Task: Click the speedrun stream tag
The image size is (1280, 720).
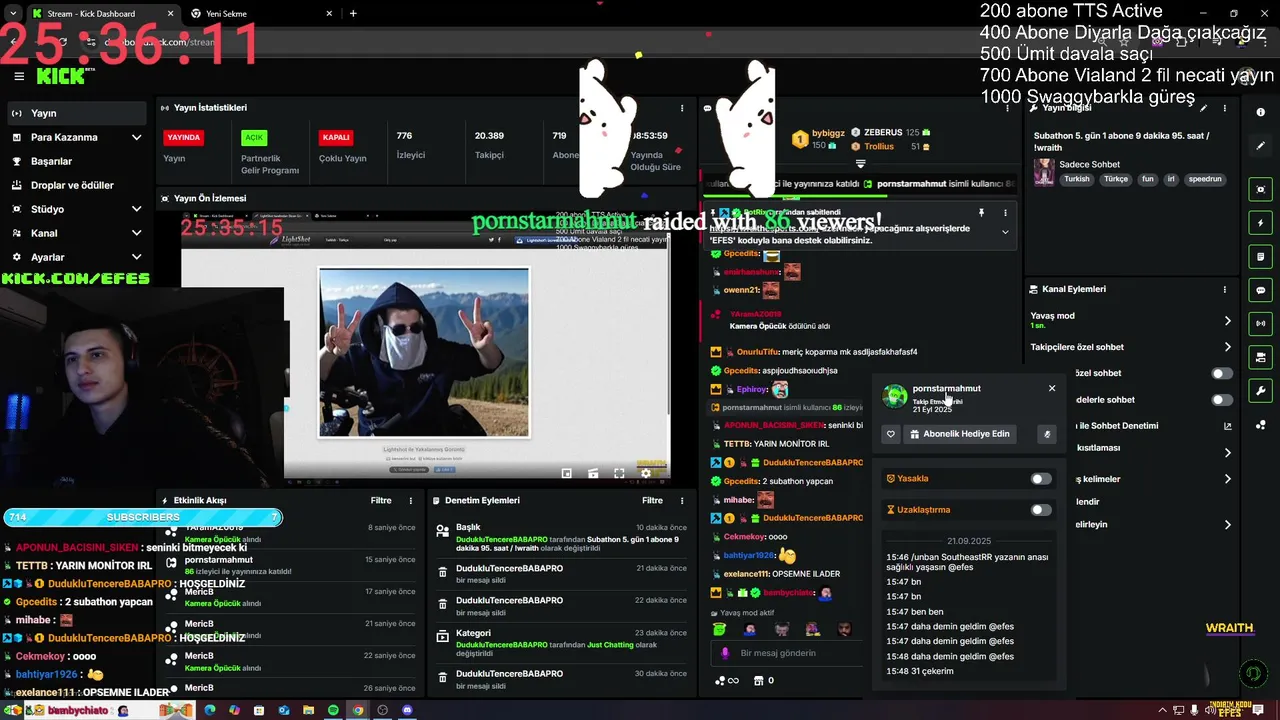Action: pyautogui.click(x=1205, y=179)
